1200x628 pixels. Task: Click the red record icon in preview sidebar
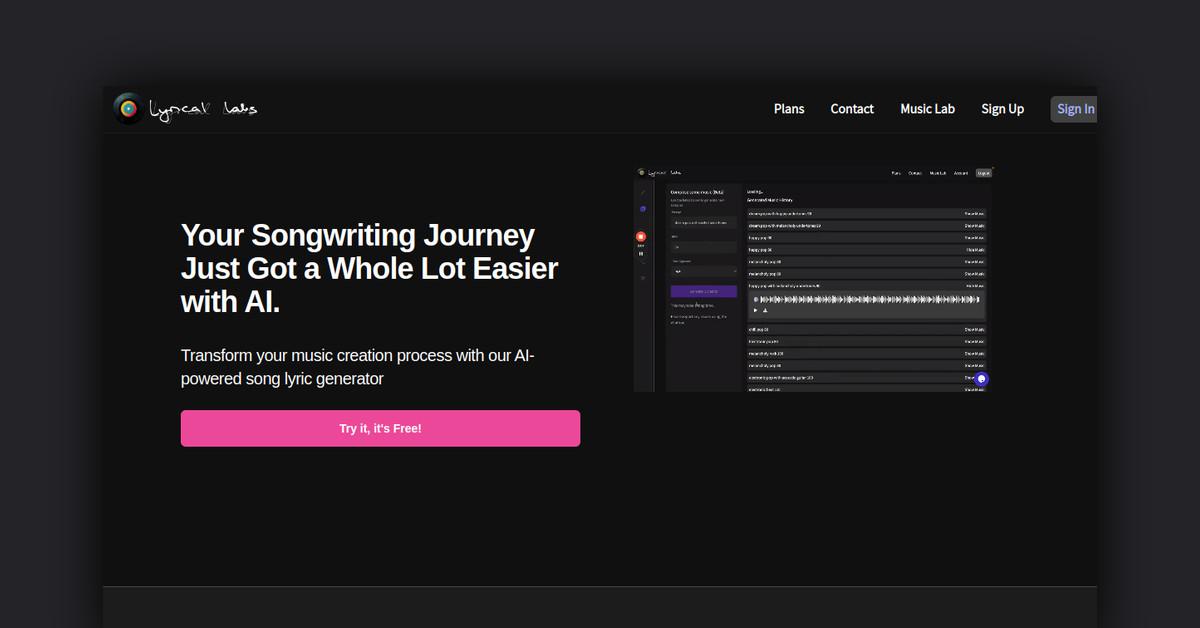pos(641,237)
